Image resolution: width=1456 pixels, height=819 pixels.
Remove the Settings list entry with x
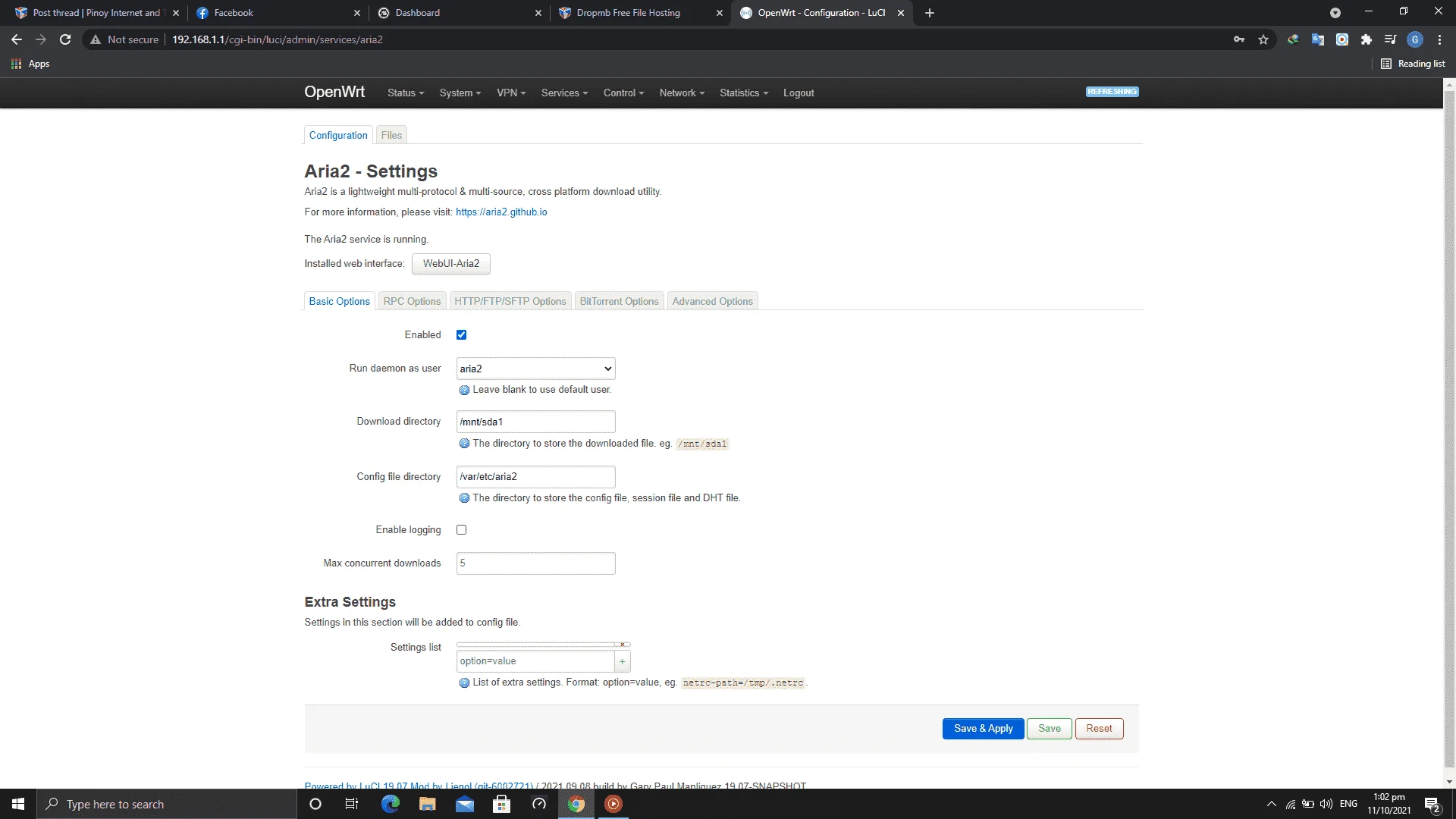point(623,645)
